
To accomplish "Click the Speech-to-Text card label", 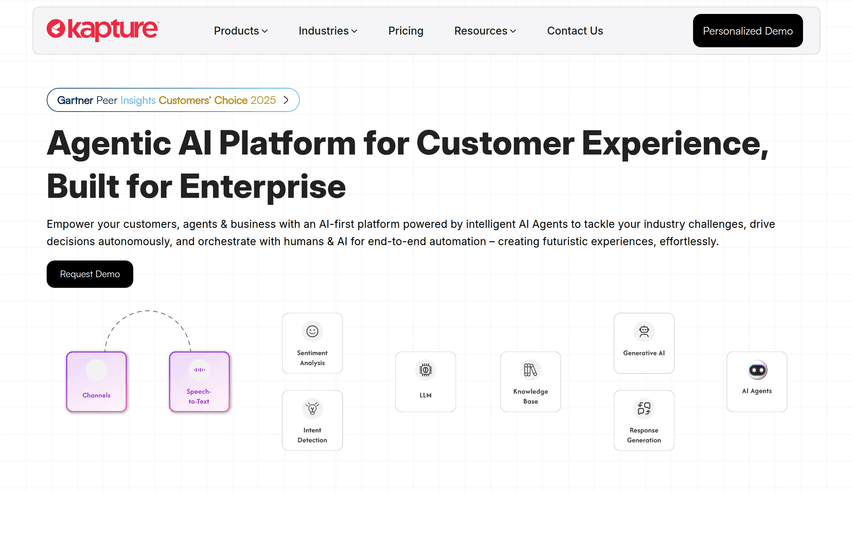I will (x=199, y=397).
